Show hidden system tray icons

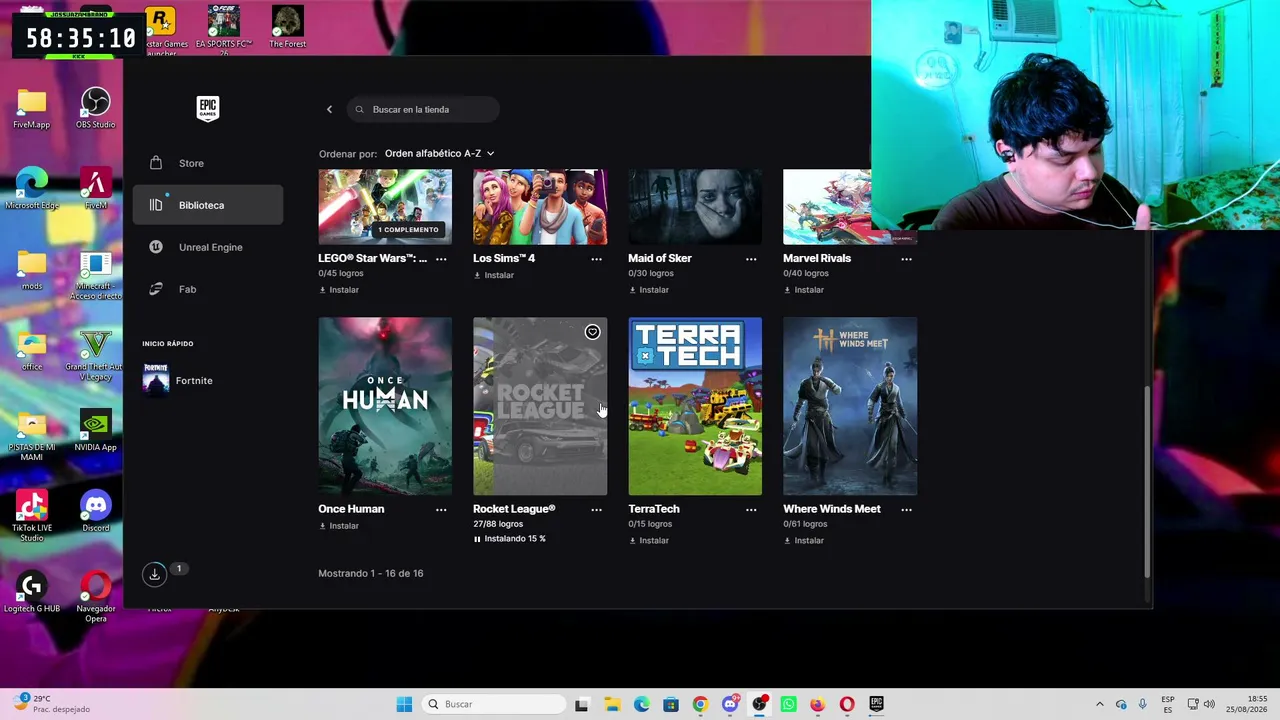[x=1099, y=704]
